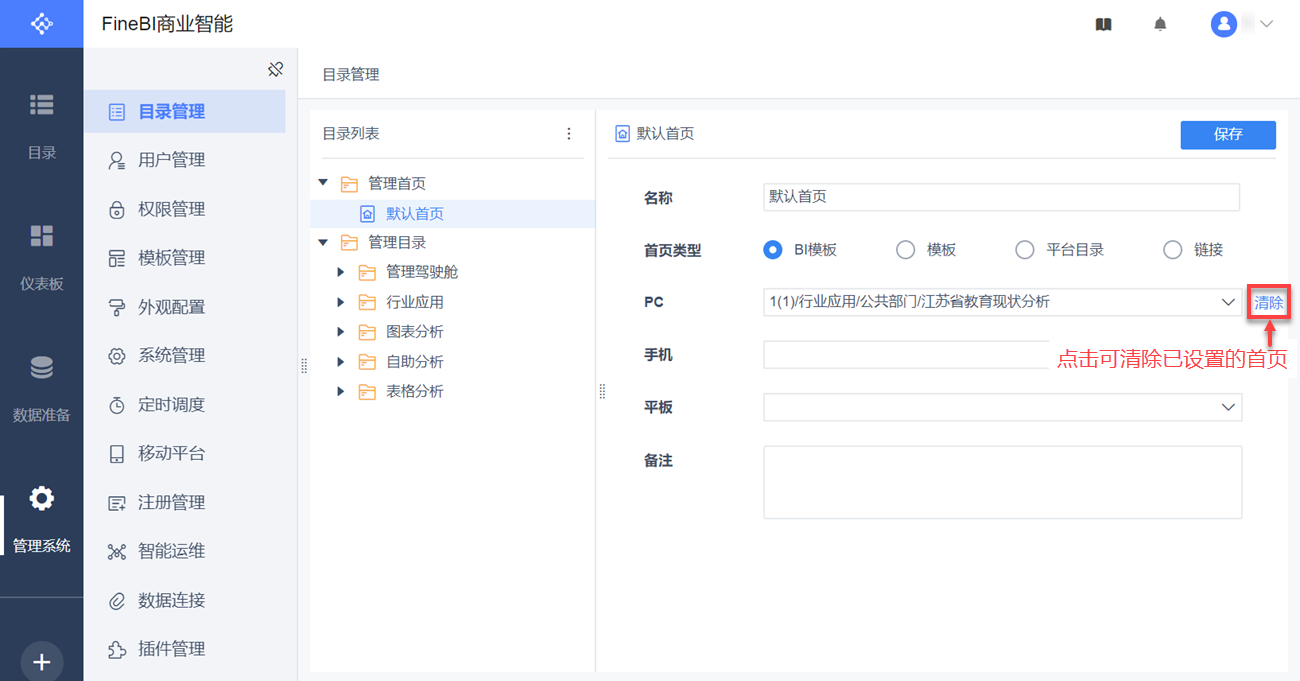Click the plus icon at the sidebar bottom
The image size is (1300, 681).
pos(41,662)
